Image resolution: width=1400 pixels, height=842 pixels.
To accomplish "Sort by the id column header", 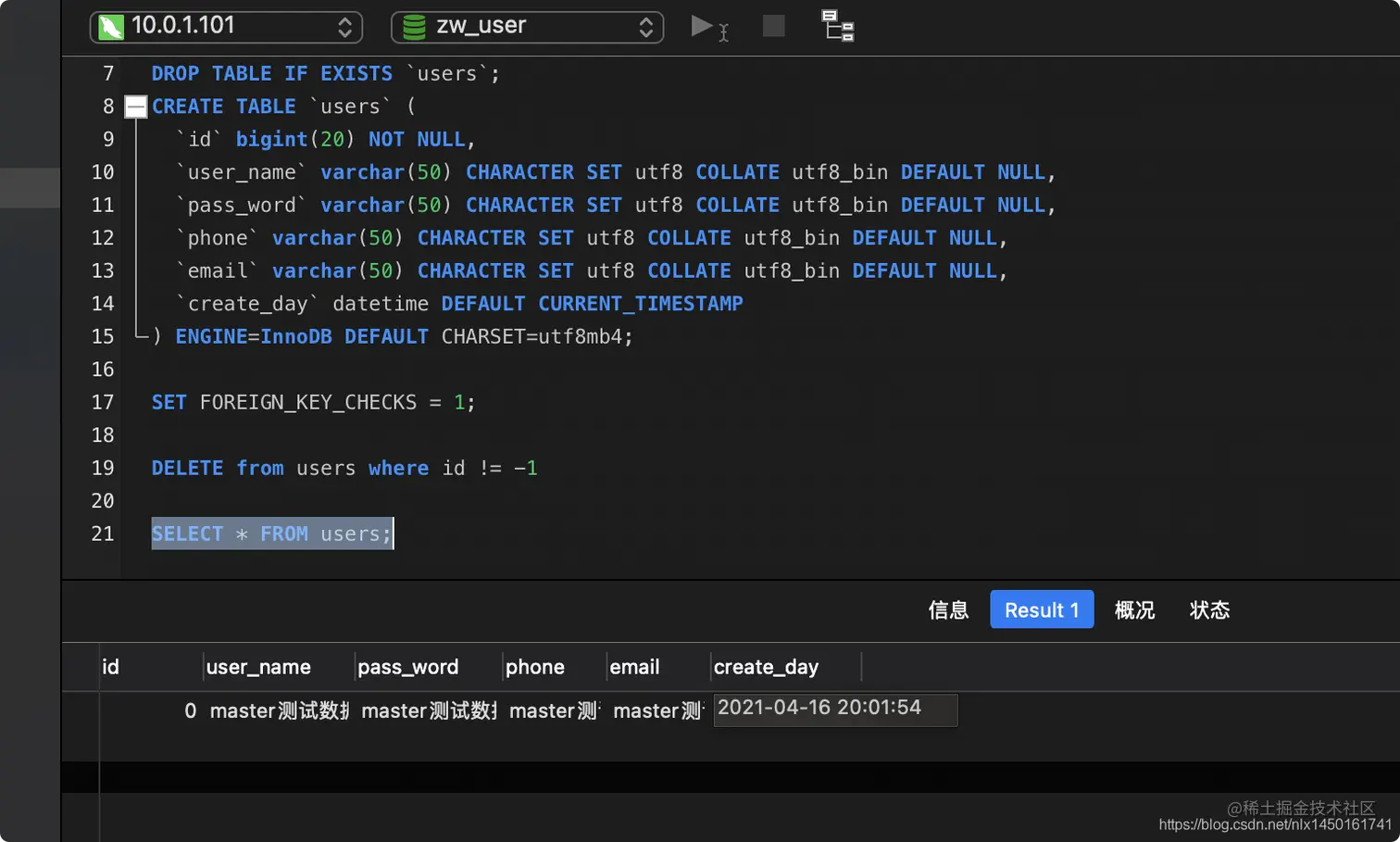I will 152,667.
